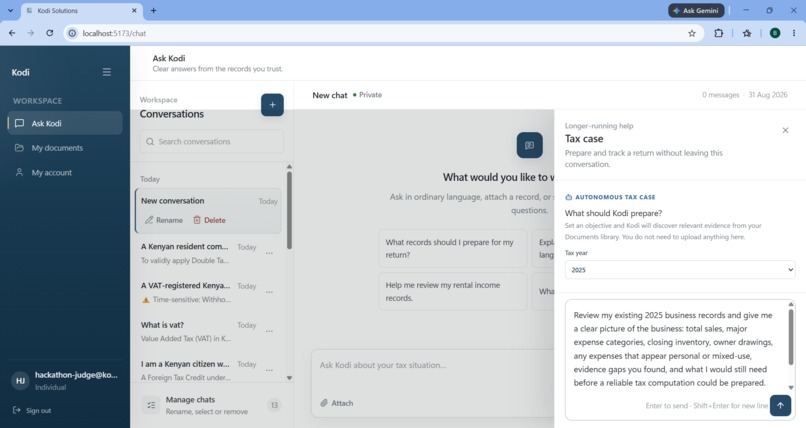Open options for 'What is vat?' conversation
This screenshot has height=428, width=806.
(x=269, y=331)
